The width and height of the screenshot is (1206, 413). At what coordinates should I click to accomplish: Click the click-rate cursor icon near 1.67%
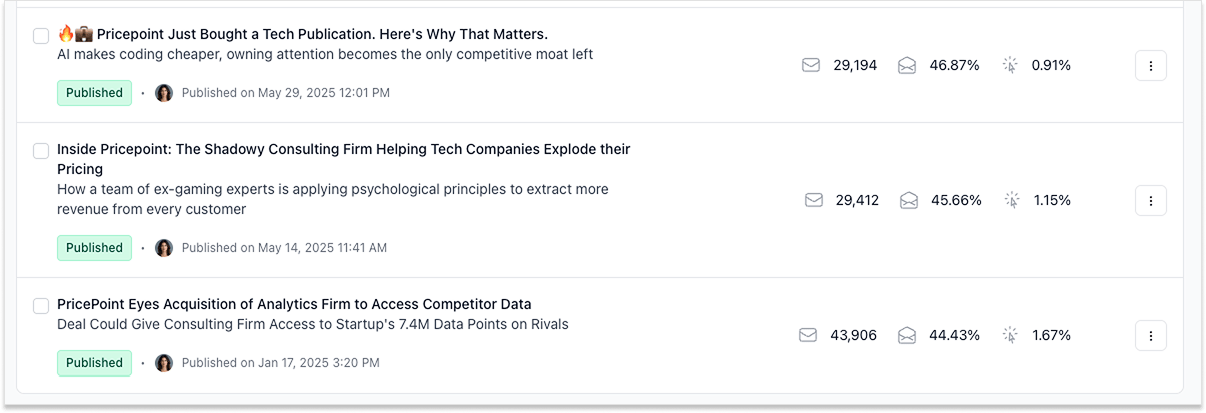[x=1012, y=335]
